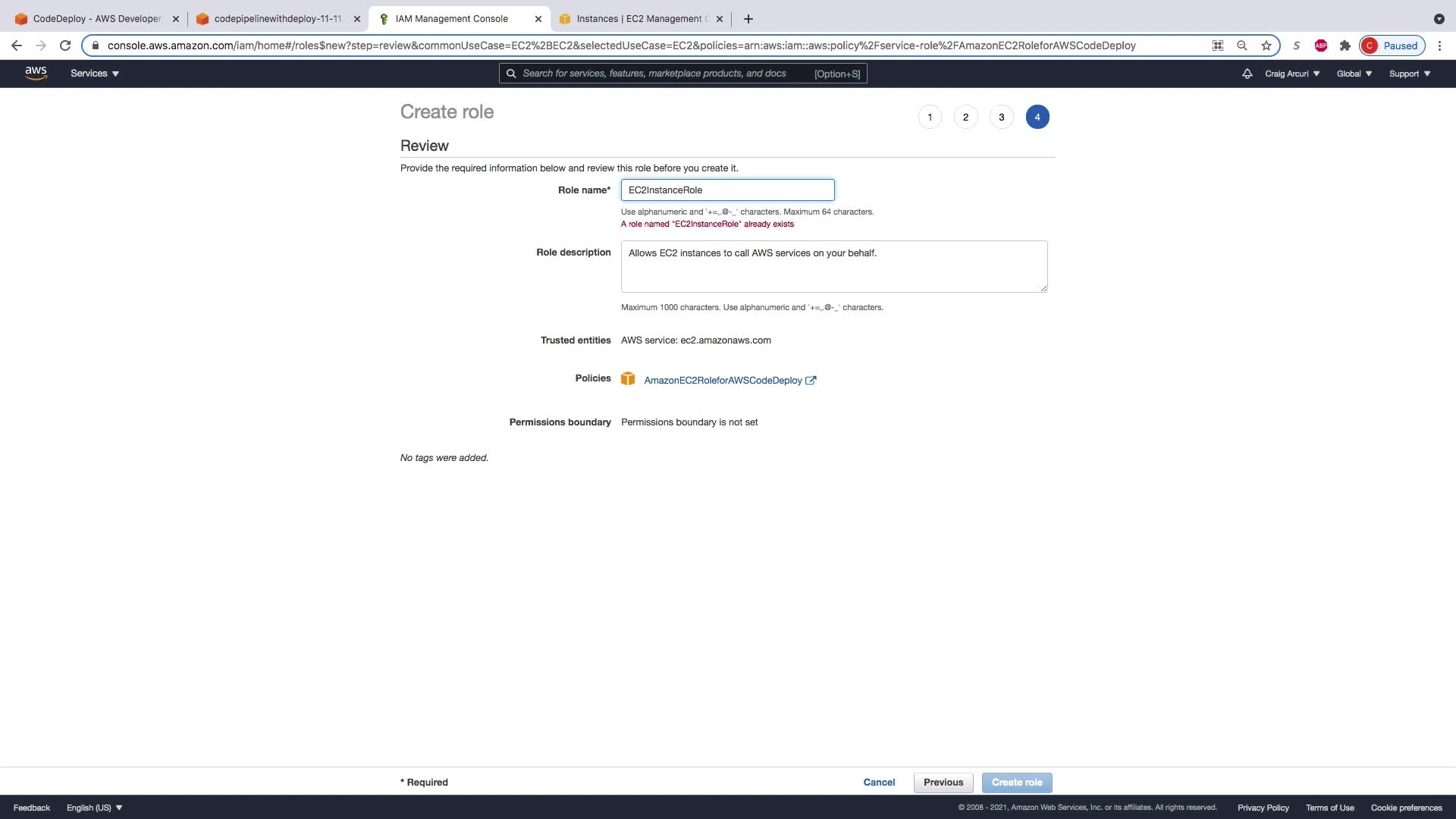Reload the page with the refresh icon
The height and width of the screenshot is (819, 1456).
pyautogui.click(x=65, y=45)
